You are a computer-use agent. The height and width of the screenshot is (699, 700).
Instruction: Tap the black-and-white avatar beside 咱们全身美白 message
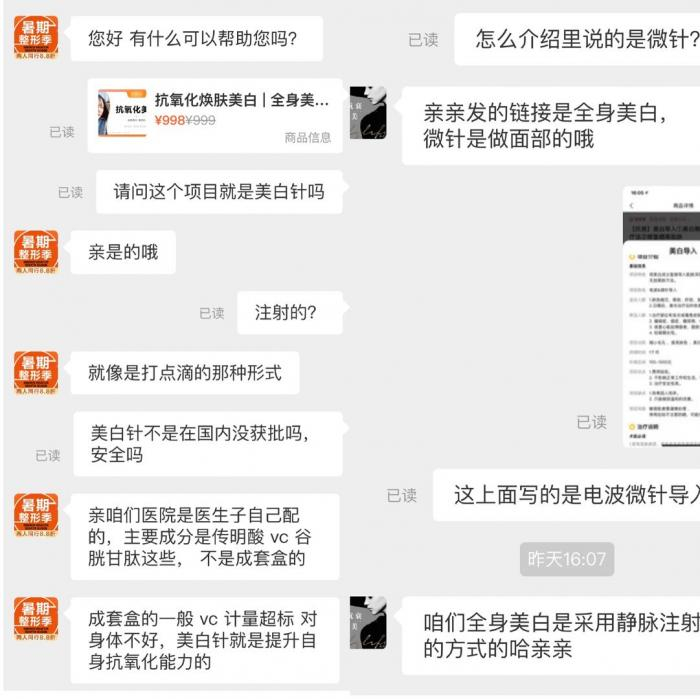(368, 622)
